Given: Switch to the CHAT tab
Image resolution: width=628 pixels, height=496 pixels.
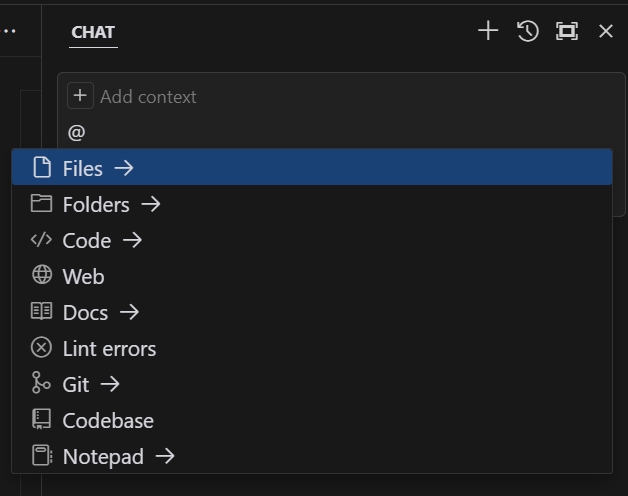Looking at the screenshot, I should pos(93,32).
